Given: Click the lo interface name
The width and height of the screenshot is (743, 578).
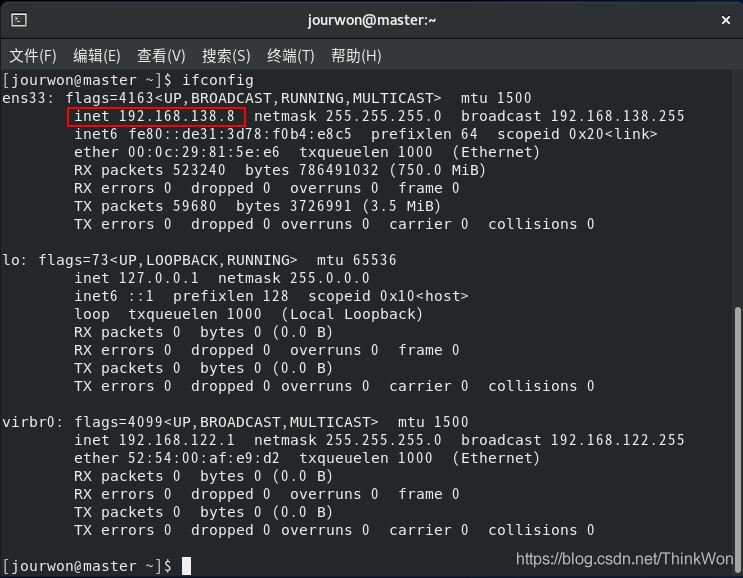Looking at the screenshot, I should coord(14,260).
